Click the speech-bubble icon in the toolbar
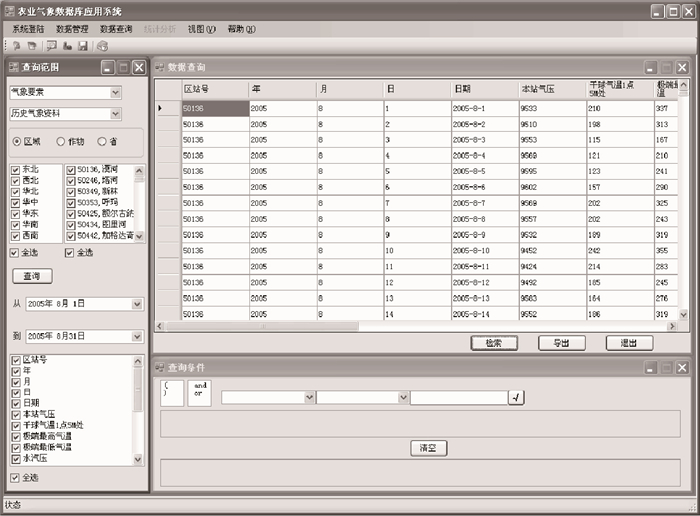This screenshot has width=700, height=516. (x=51, y=46)
